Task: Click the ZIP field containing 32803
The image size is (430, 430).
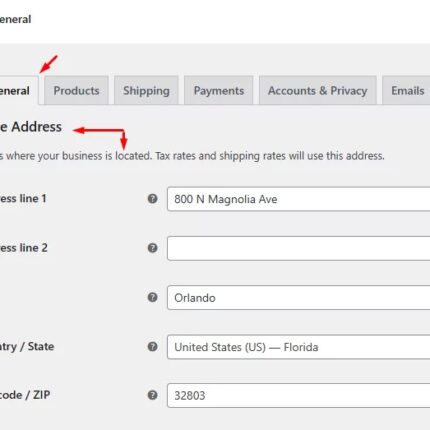Action: 299,396
